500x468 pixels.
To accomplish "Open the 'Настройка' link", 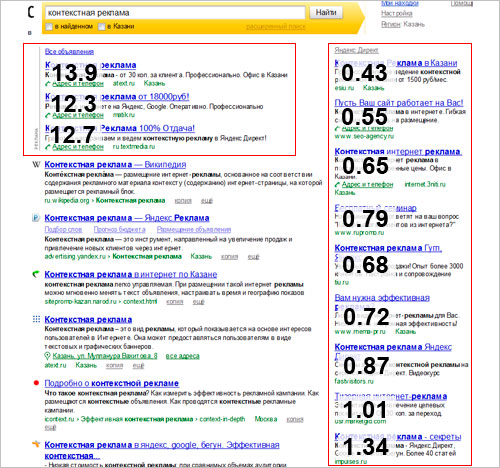I will pyautogui.click(x=397, y=14).
